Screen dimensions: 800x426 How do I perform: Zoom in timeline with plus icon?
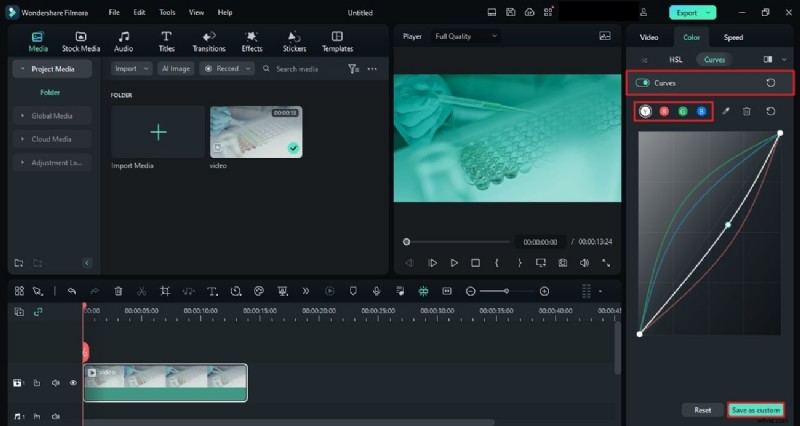(x=544, y=291)
